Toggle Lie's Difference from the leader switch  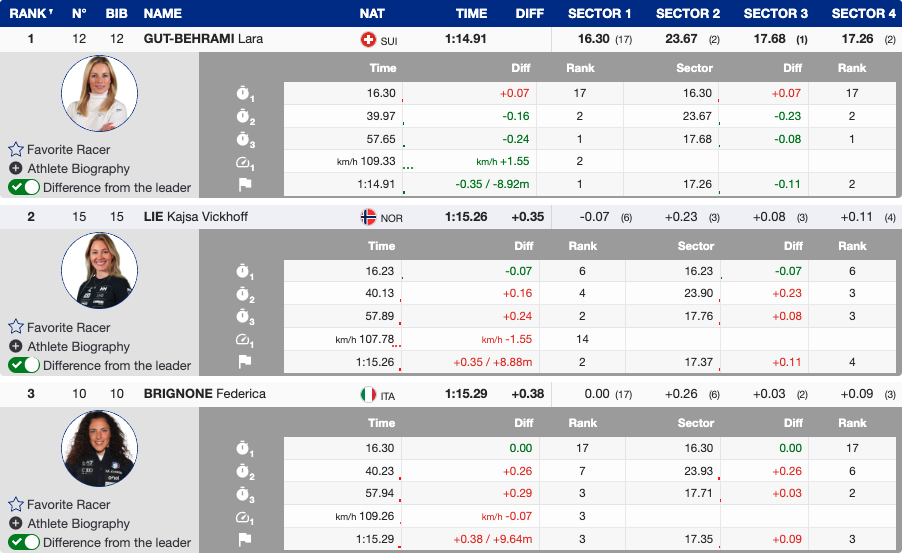24,365
